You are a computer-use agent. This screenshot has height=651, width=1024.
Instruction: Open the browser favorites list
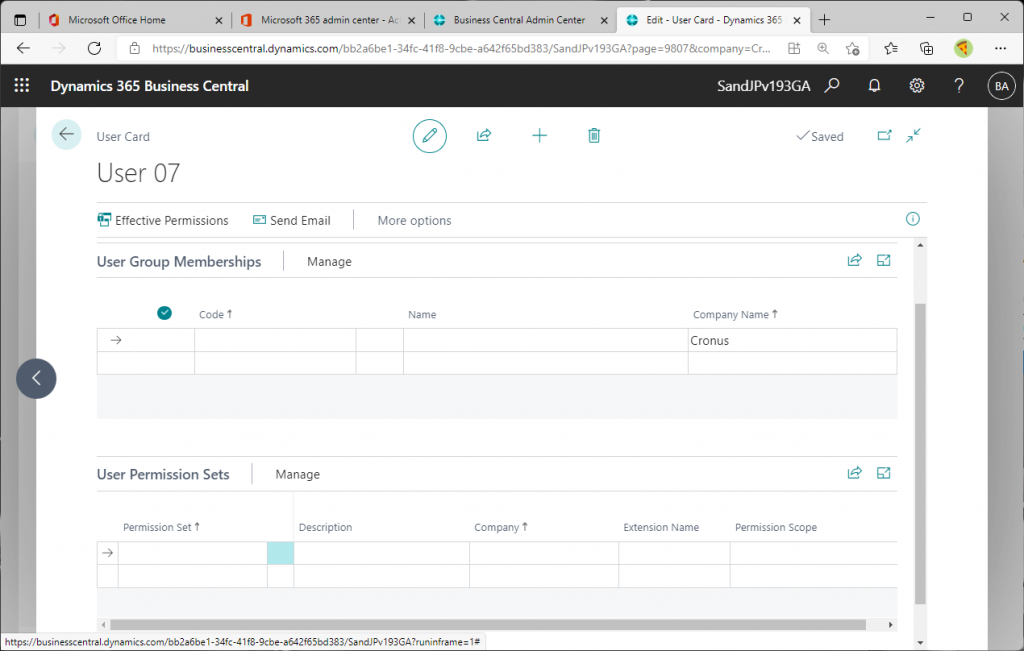[891, 48]
